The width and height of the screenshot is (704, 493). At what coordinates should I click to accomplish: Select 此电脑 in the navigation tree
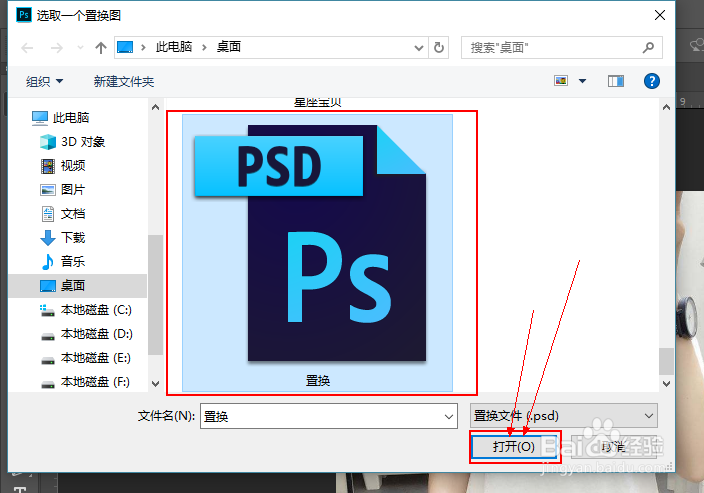[61, 118]
